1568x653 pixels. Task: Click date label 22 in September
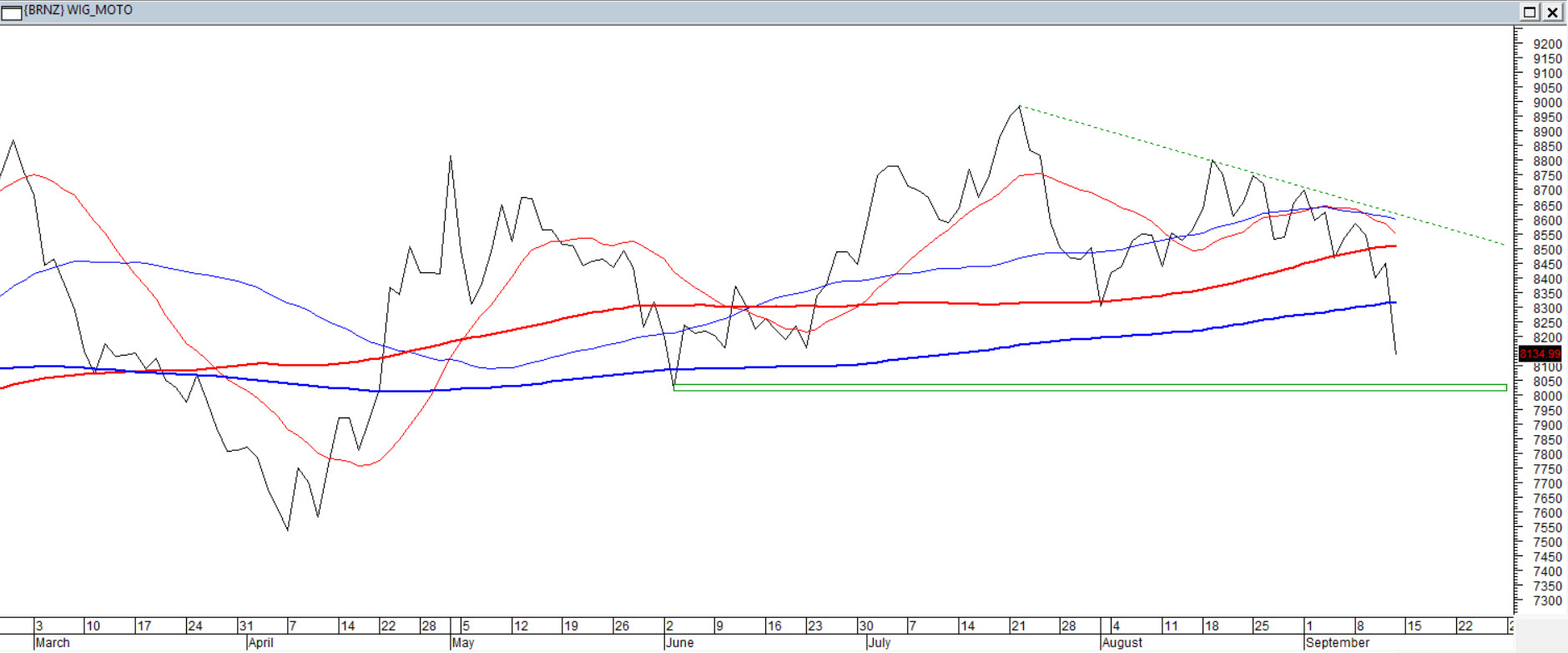(x=1465, y=626)
